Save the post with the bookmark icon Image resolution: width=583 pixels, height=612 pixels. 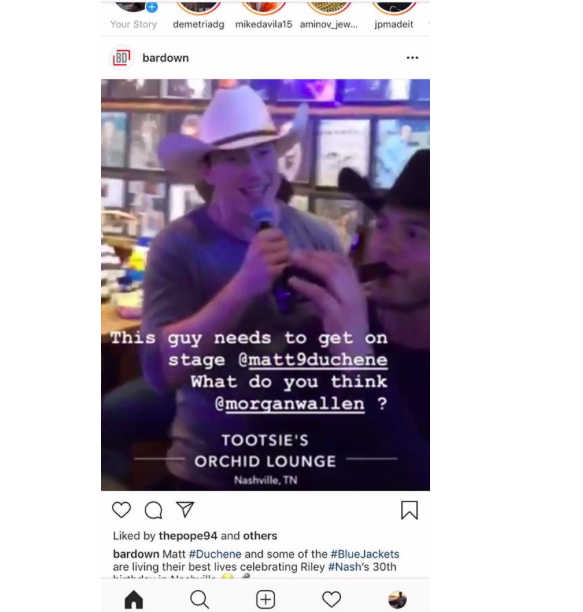click(409, 510)
